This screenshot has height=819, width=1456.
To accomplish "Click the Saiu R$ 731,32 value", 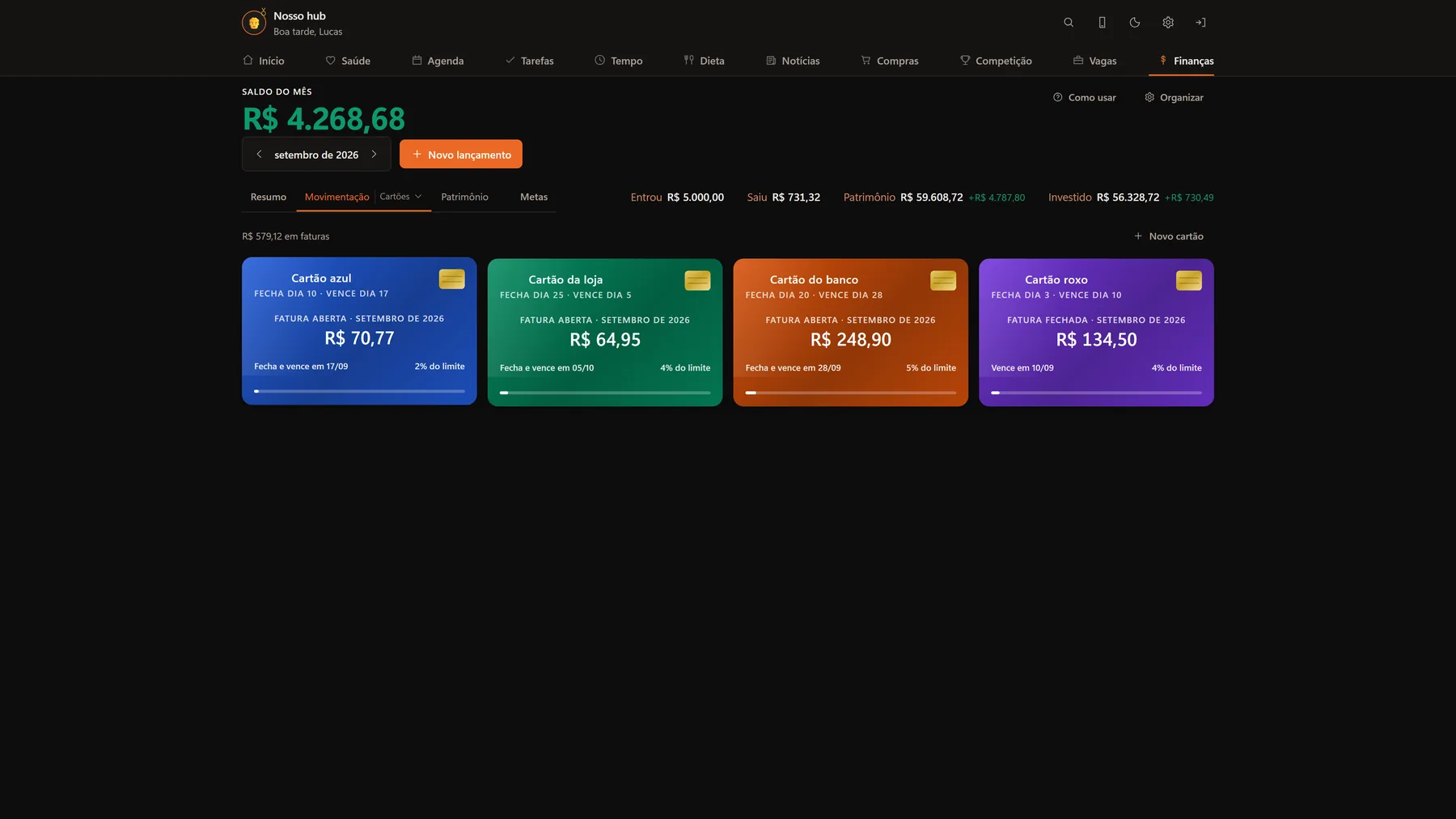I will (x=796, y=197).
